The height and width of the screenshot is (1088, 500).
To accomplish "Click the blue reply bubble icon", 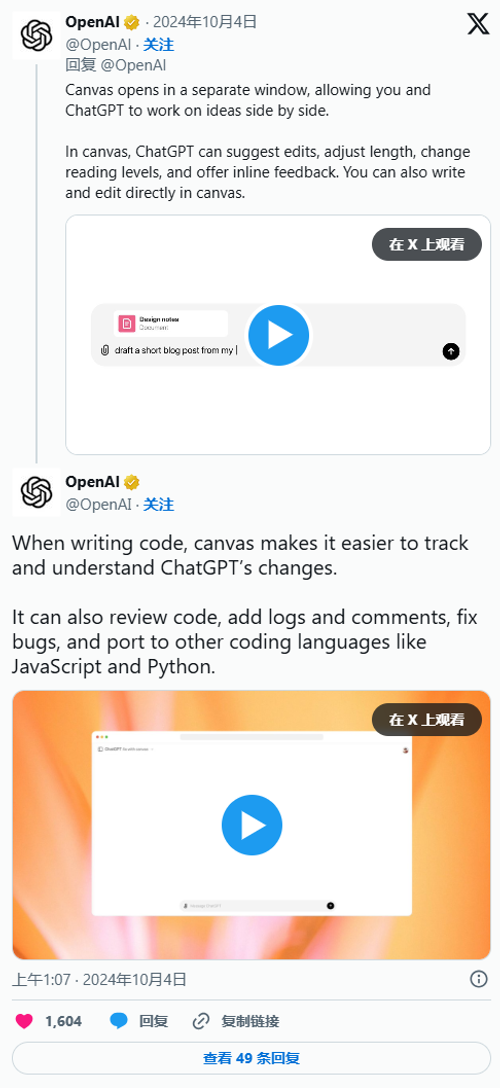I will point(119,1021).
